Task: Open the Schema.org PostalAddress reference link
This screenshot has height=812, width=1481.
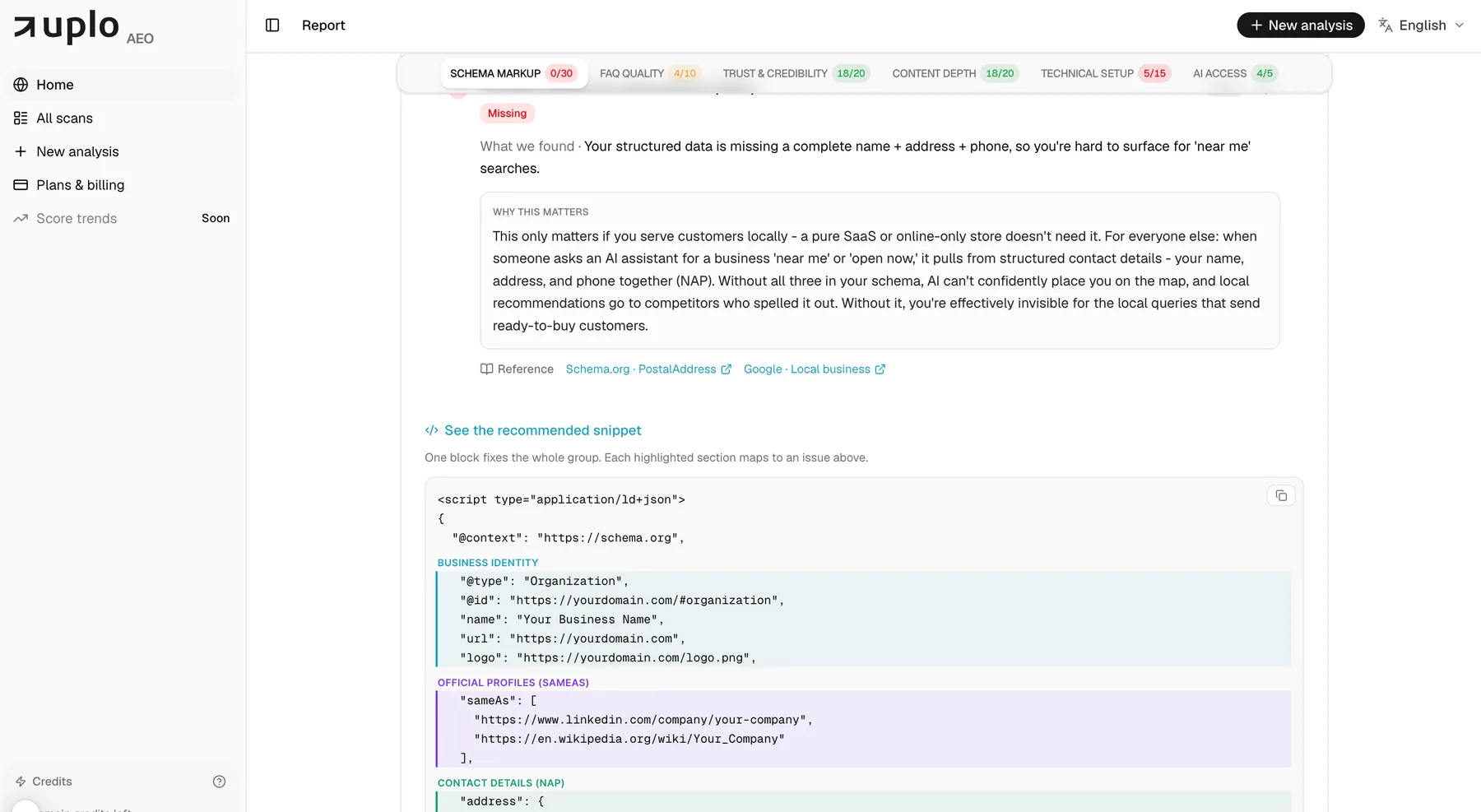Action: [x=648, y=369]
